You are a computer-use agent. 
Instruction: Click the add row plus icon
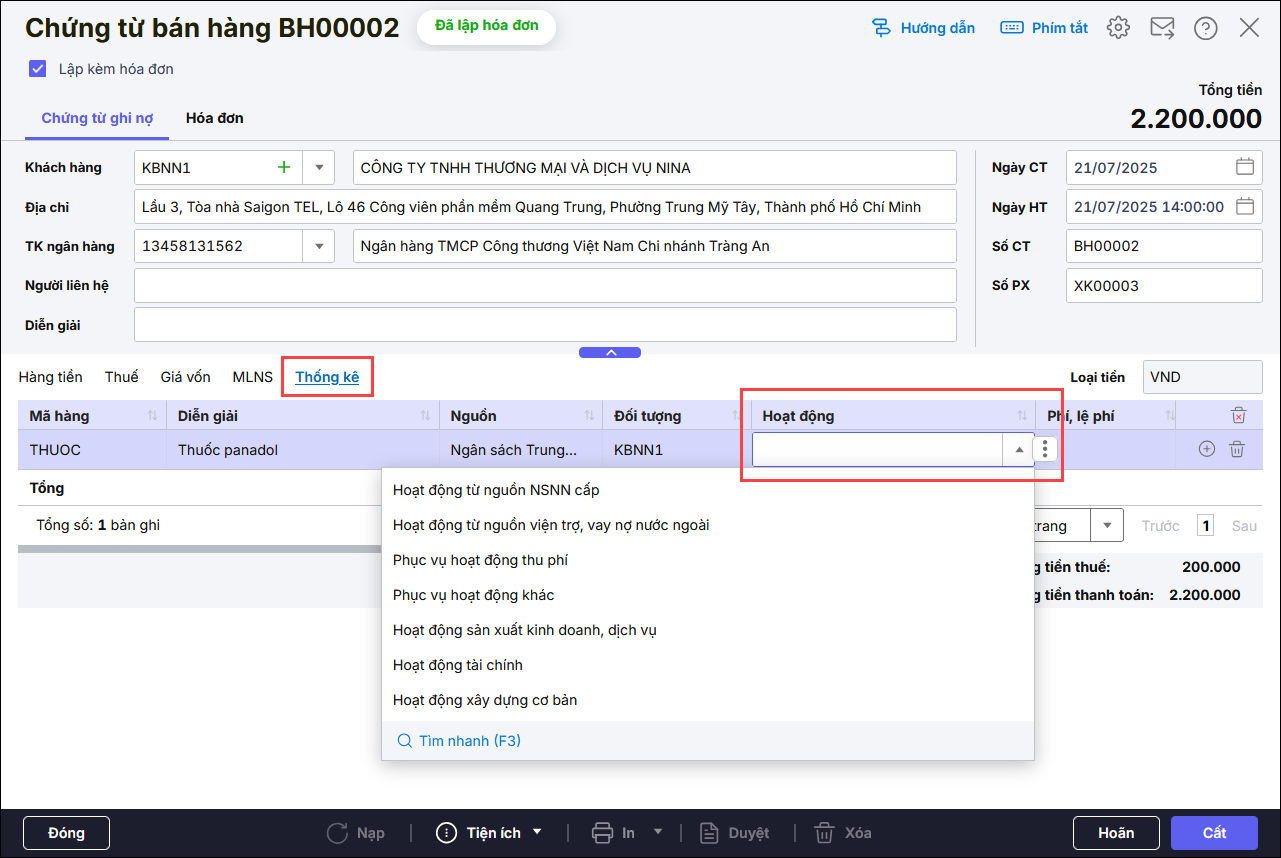click(1207, 449)
